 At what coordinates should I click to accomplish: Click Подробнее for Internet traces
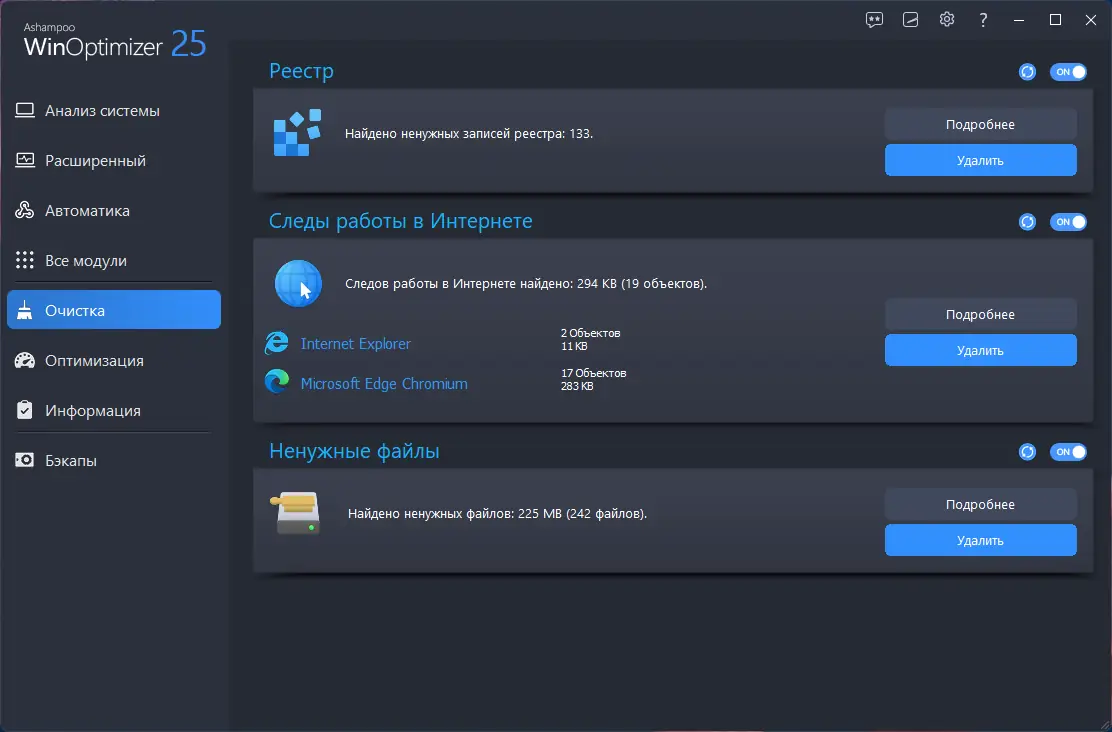pyautogui.click(x=980, y=314)
